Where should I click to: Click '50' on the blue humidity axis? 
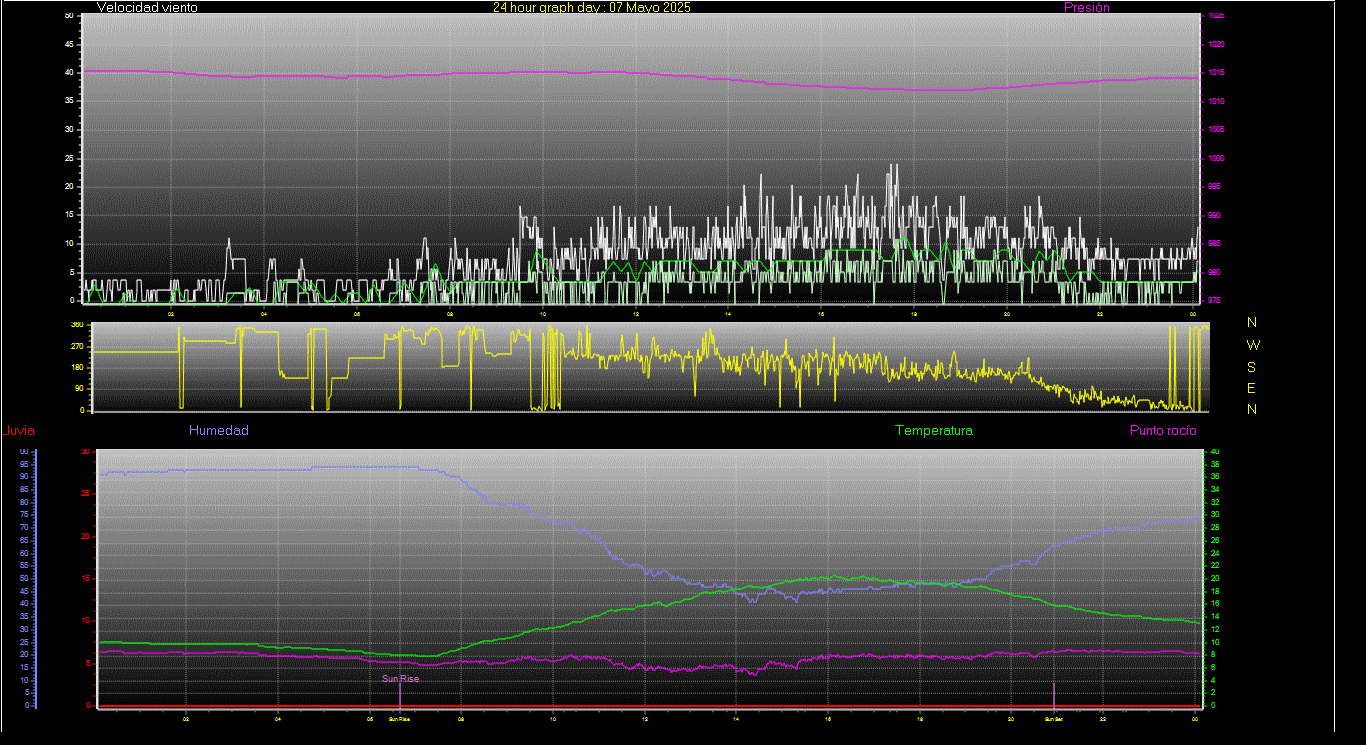24,578
